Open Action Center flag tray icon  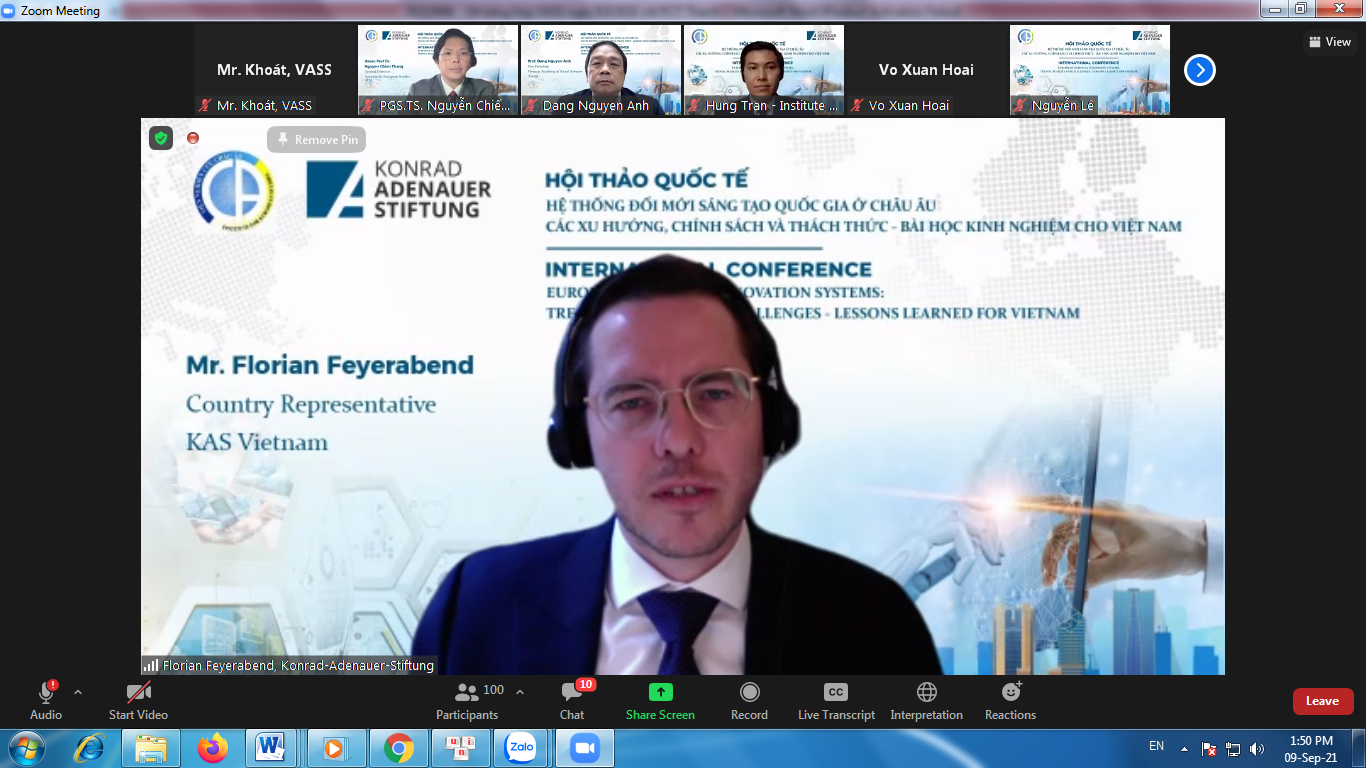tap(1209, 748)
